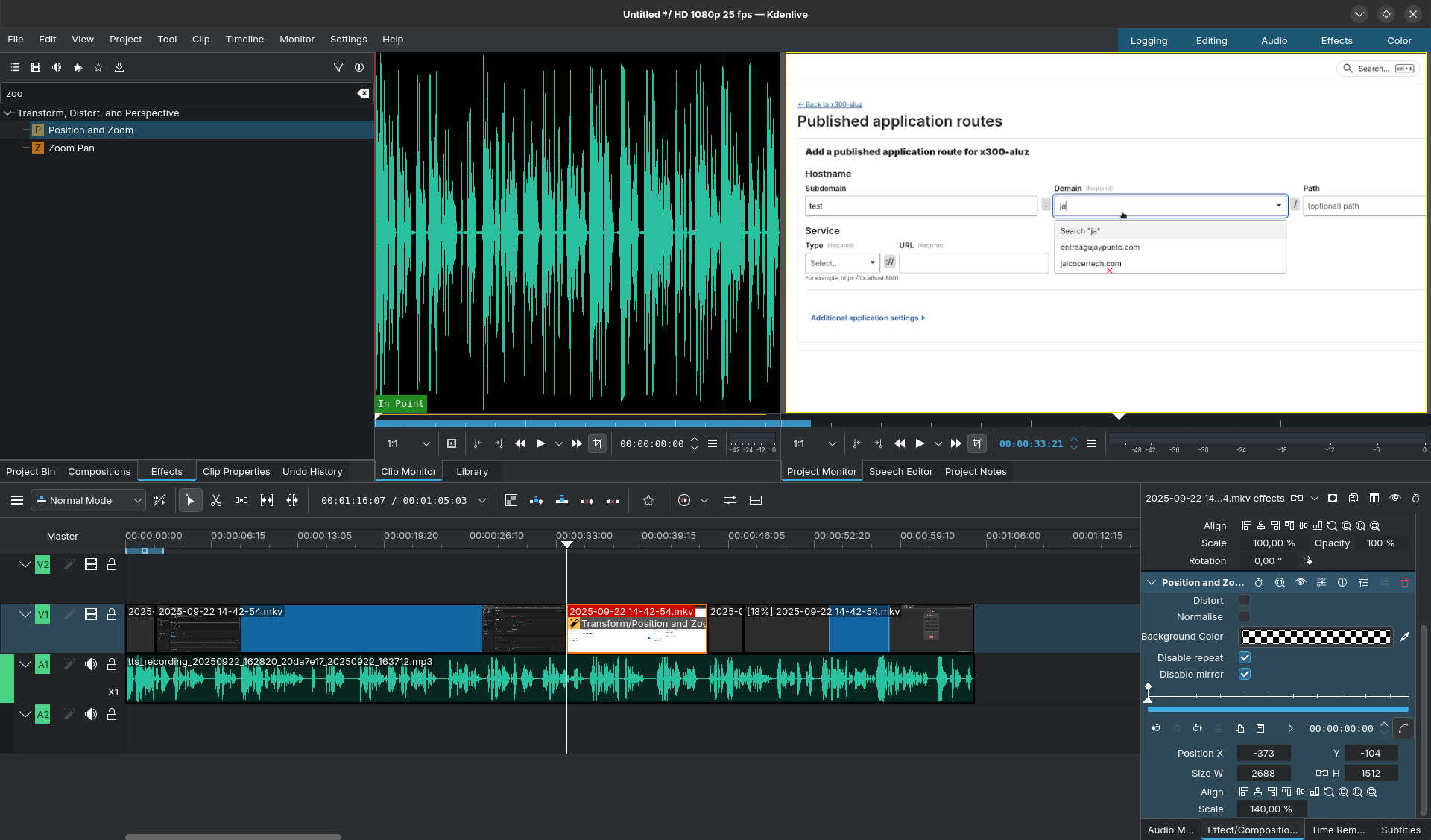The height and width of the screenshot is (840, 1431).
Task: Enable the Distort checkbox
Action: pyautogui.click(x=1245, y=601)
